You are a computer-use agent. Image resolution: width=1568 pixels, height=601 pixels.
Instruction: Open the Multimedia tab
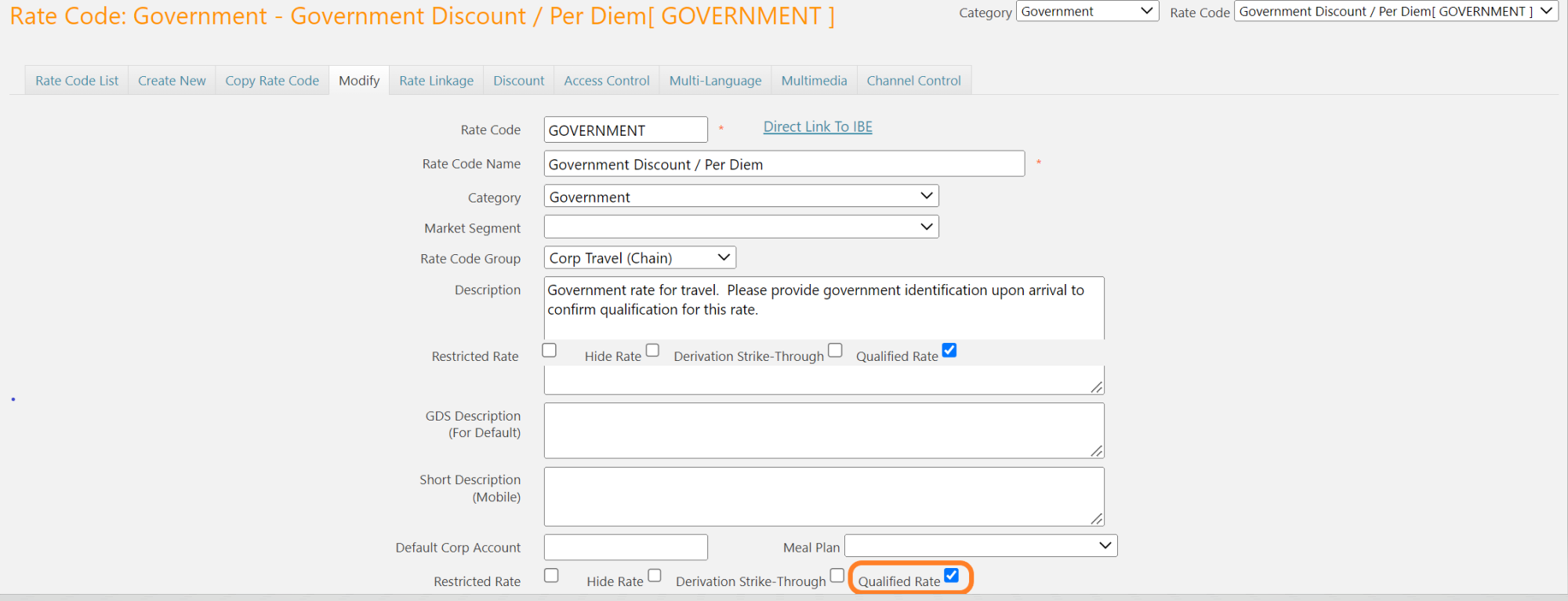coord(814,81)
